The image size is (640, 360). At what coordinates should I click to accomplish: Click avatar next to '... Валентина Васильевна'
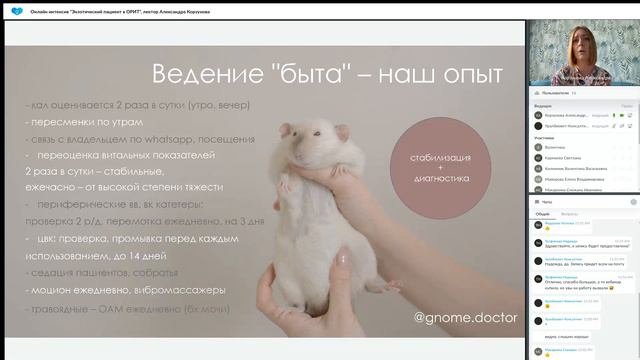point(538,169)
